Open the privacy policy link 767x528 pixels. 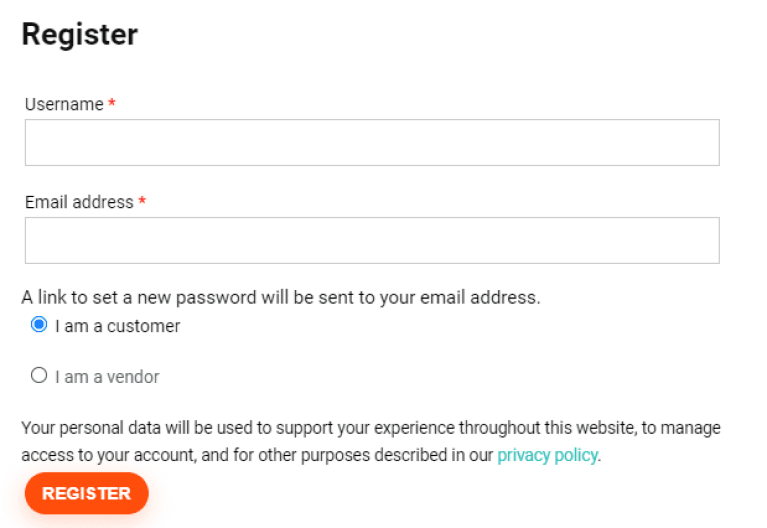547,455
